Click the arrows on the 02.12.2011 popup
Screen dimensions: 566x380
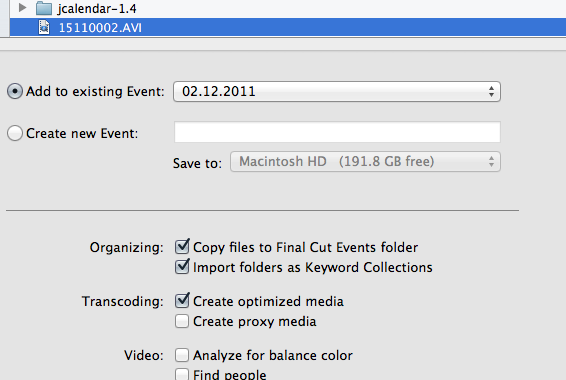[491, 91]
